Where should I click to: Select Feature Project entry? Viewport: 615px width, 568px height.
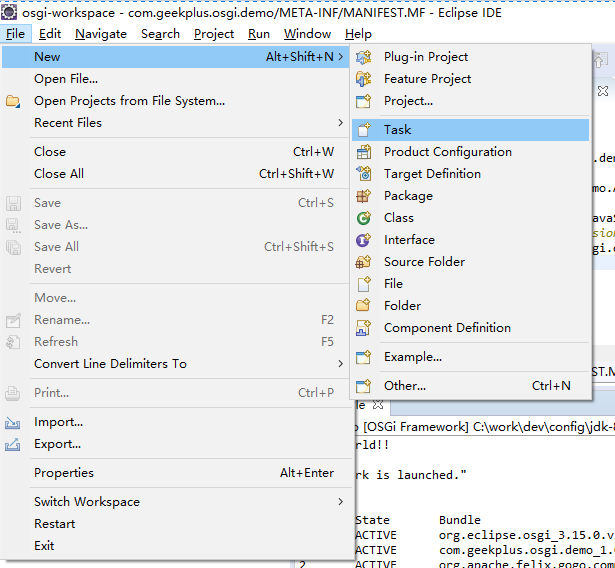[470, 79]
